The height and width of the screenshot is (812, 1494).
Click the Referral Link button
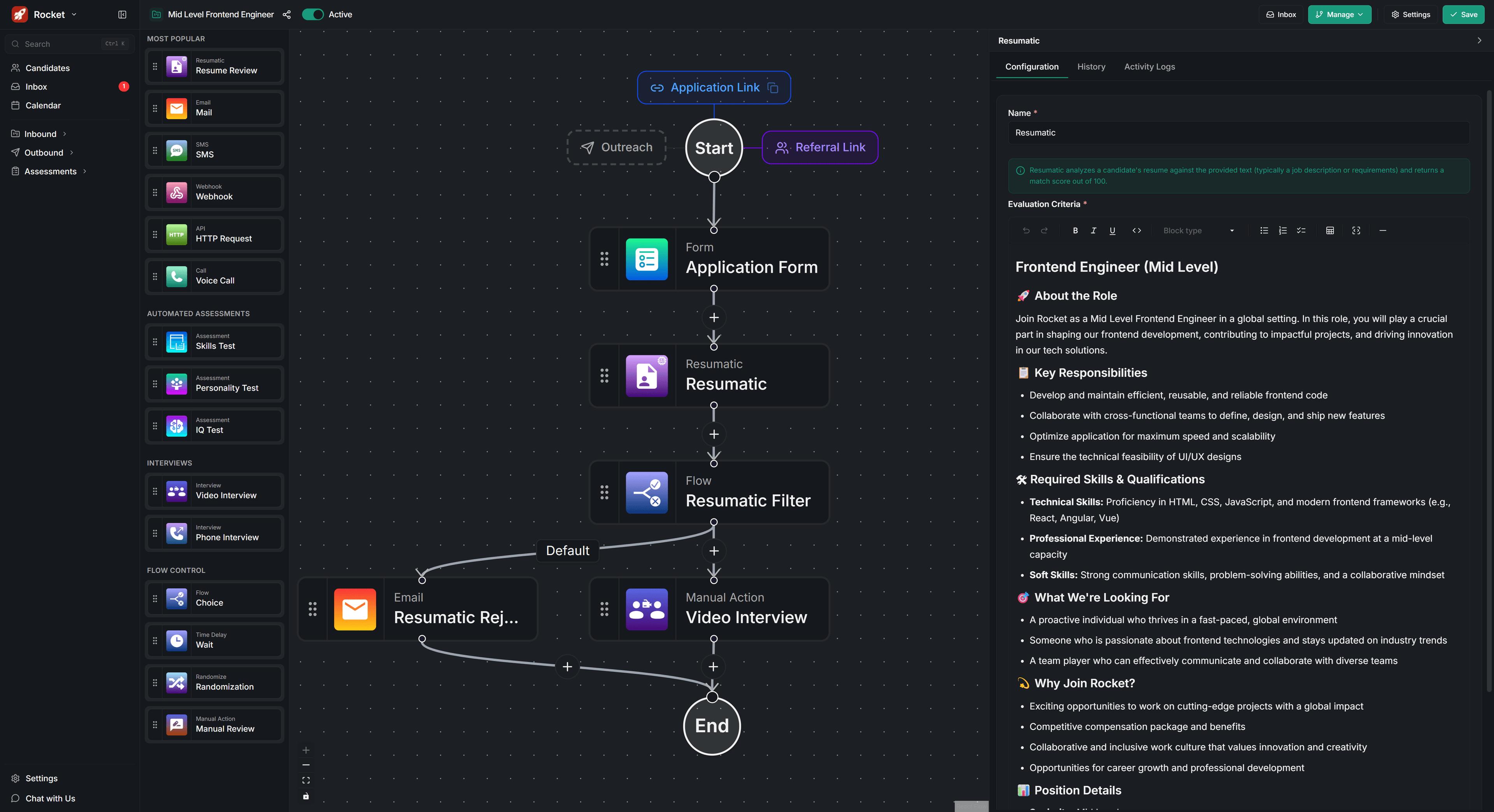(x=819, y=147)
